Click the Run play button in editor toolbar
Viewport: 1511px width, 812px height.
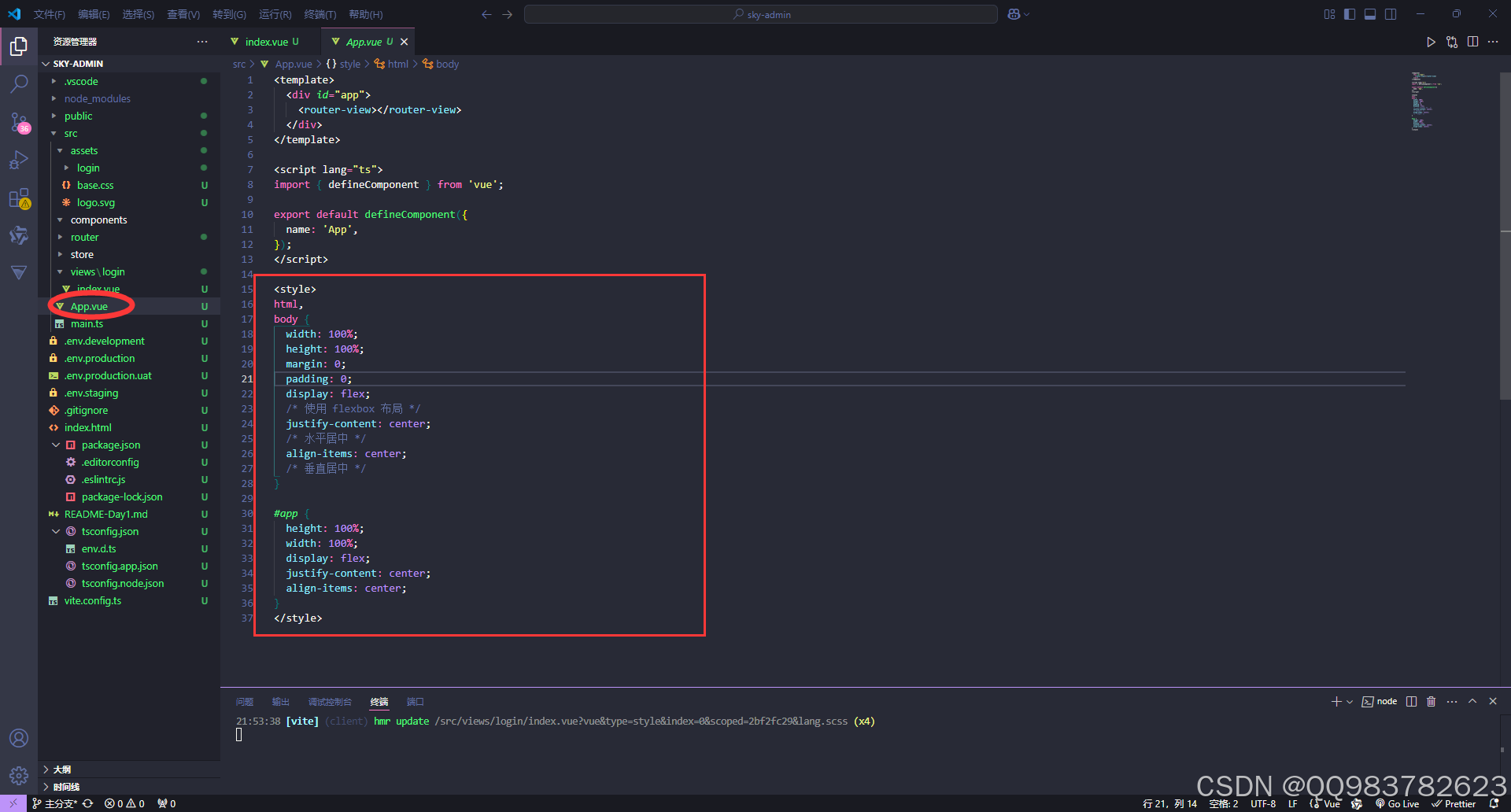1431,42
